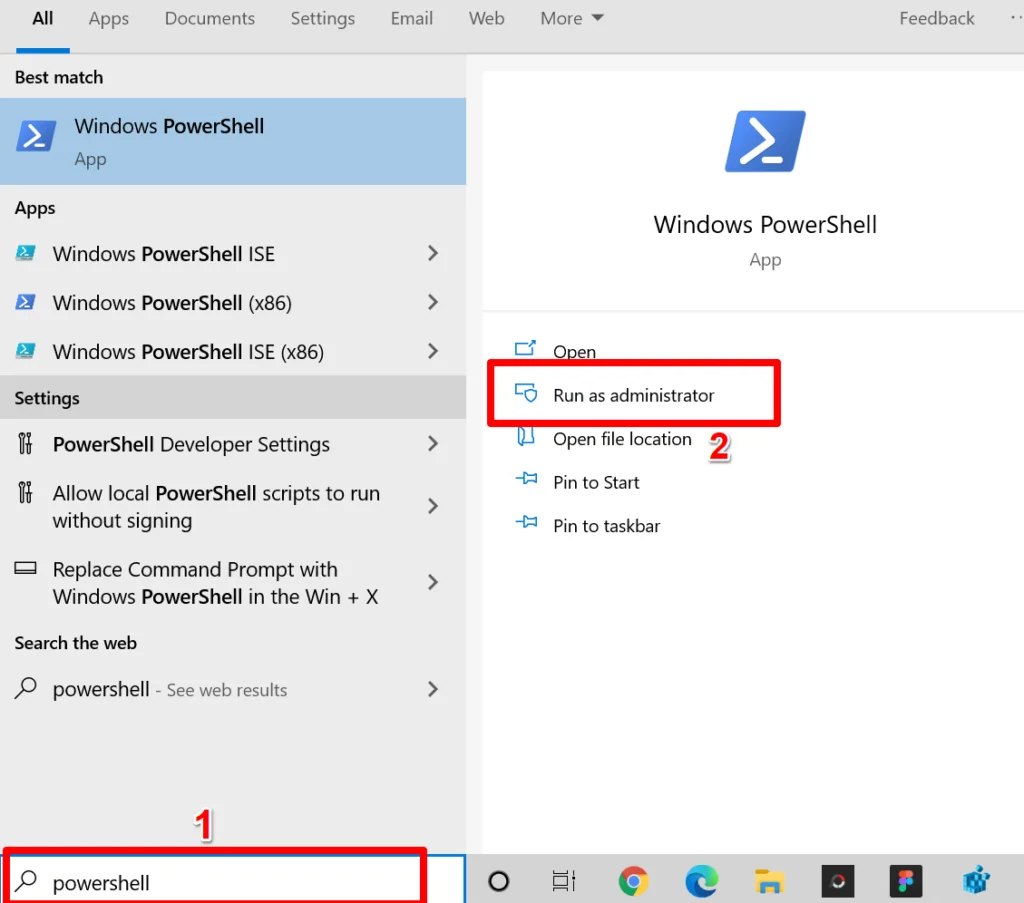This screenshot has width=1024, height=903.
Task: Select Pin to Start
Action: pyautogui.click(x=596, y=482)
